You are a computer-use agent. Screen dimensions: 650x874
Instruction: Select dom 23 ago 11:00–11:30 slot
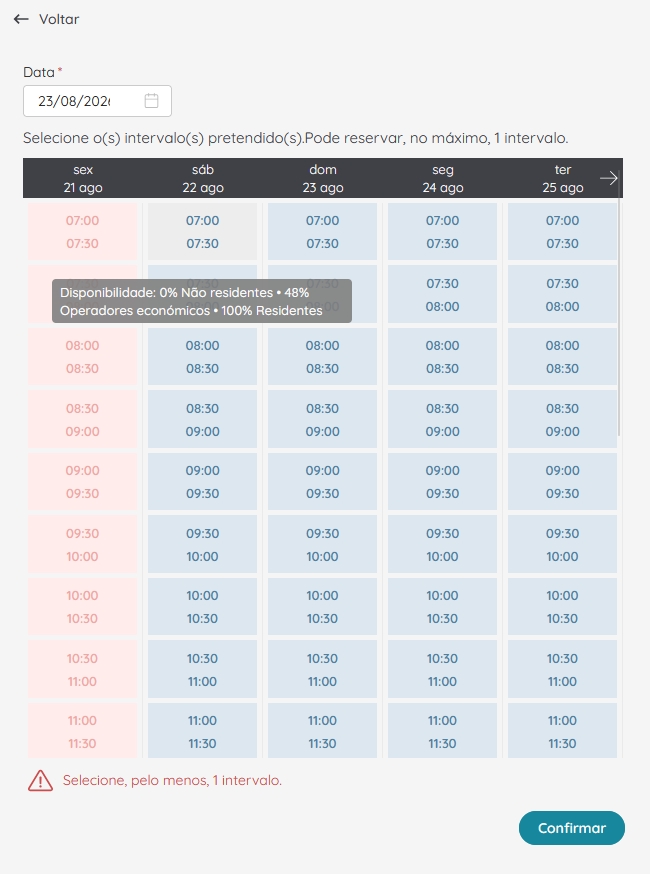[322, 731]
